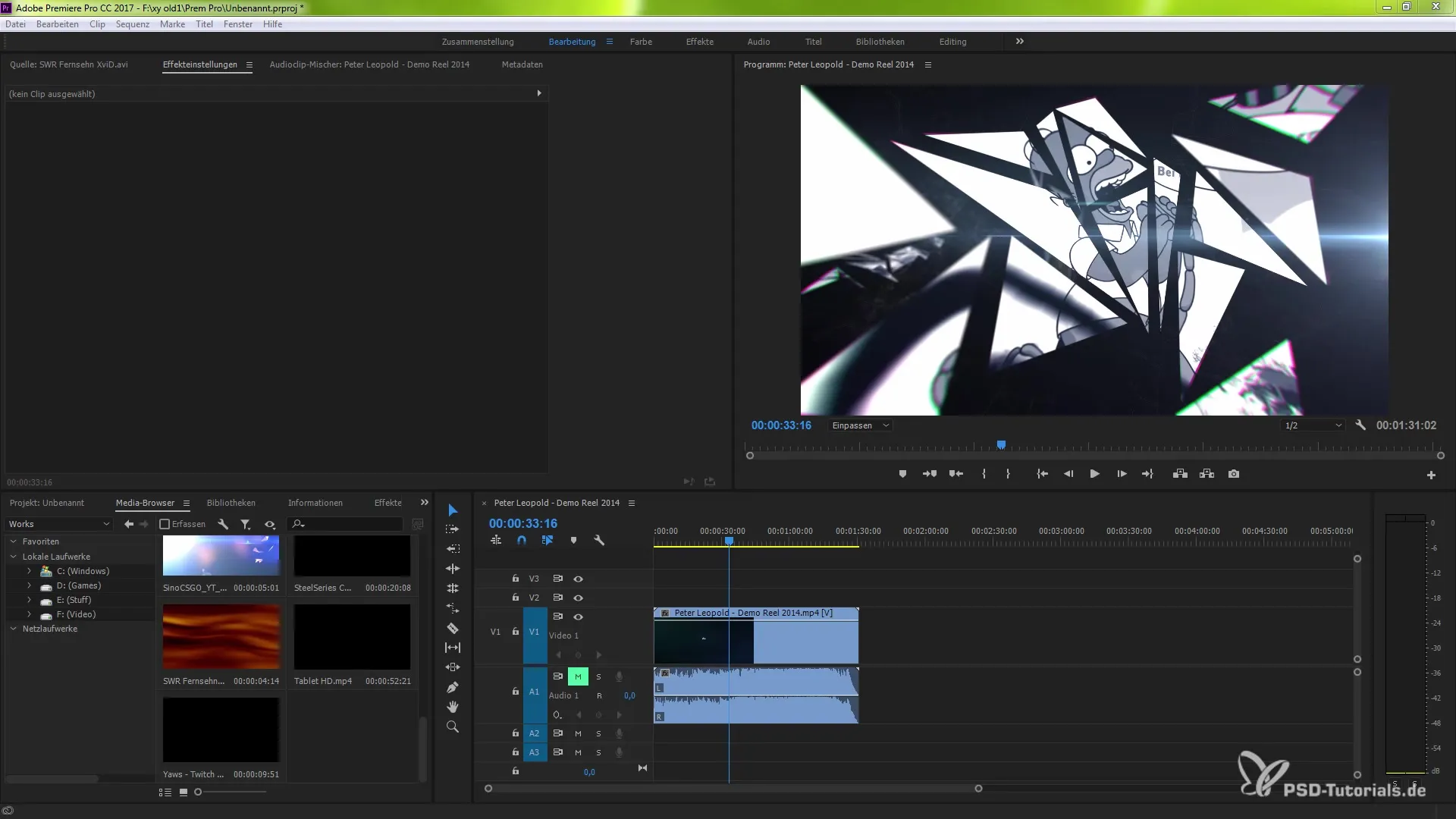Select the Slide tool
The image size is (1456, 819).
point(453,667)
